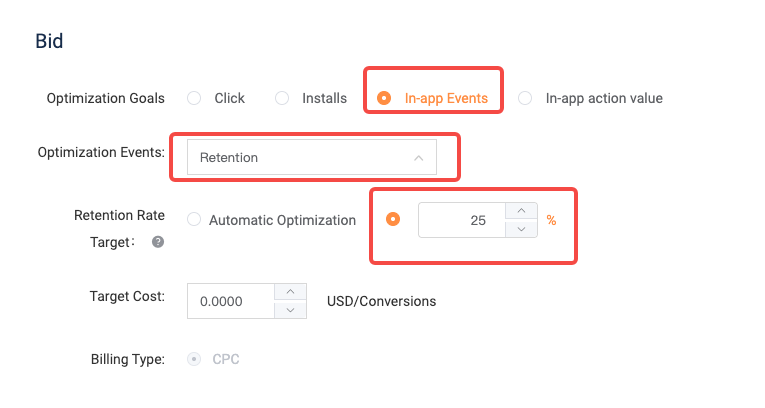Decrease the retention rate percentage with down arrow
The width and height of the screenshot is (765, 408).
520,229
